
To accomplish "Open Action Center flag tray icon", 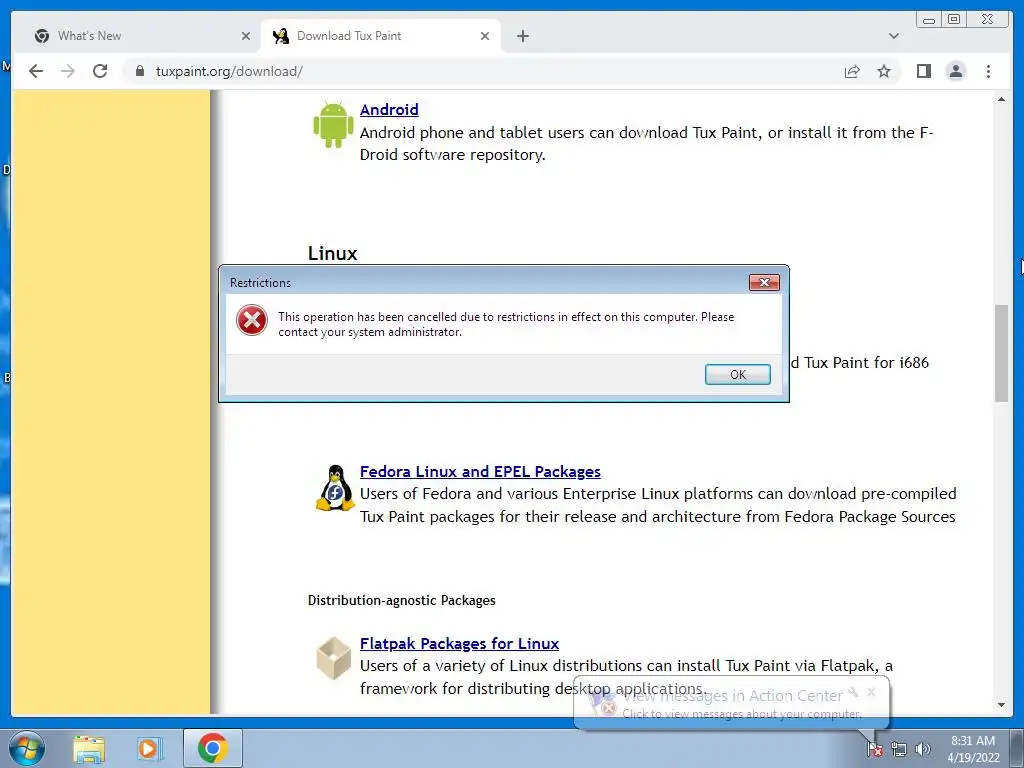I will coord(875,749).
